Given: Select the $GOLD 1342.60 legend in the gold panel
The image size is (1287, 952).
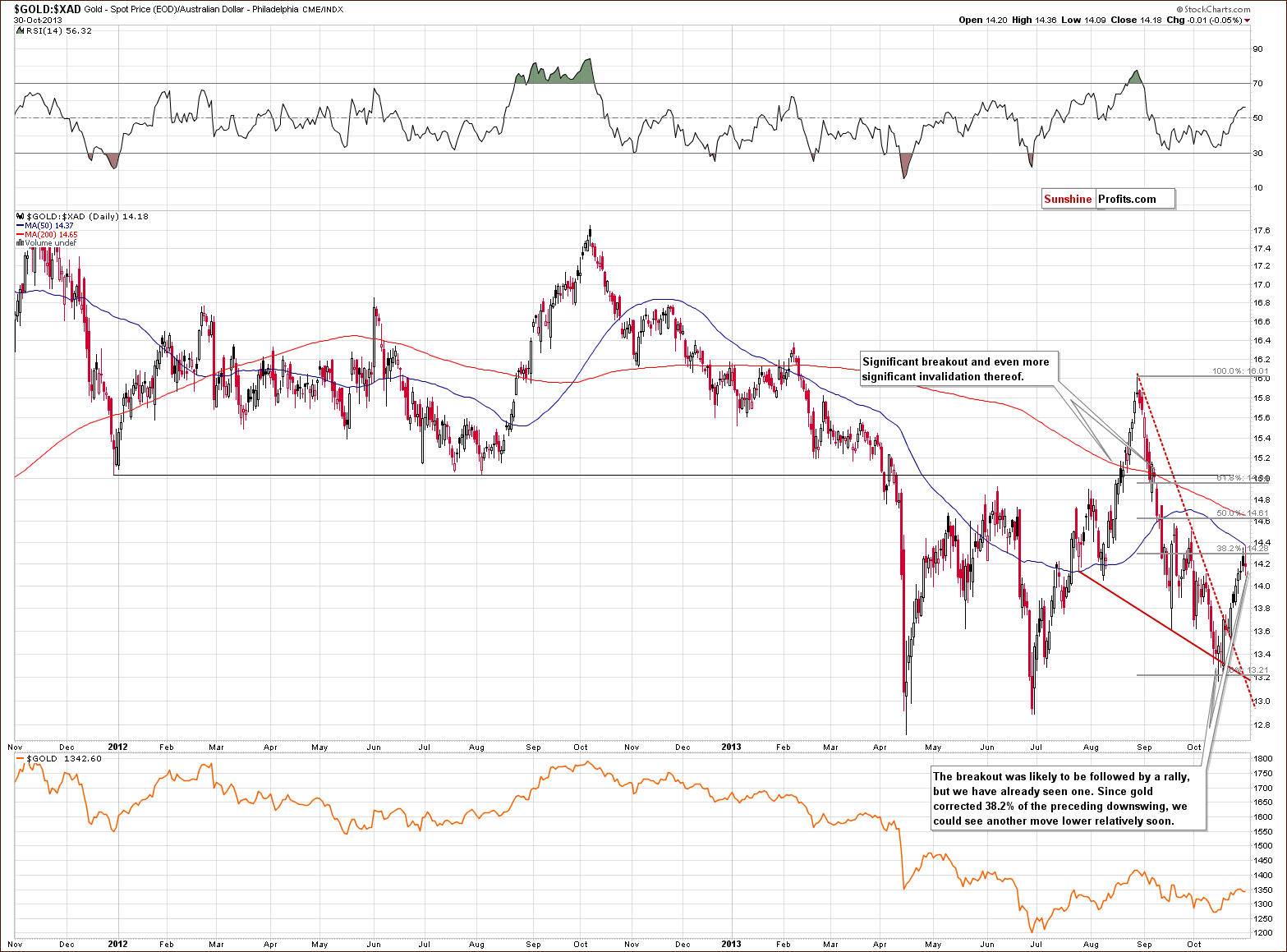Looking at the screenshot, I should (x=64, y=759).
